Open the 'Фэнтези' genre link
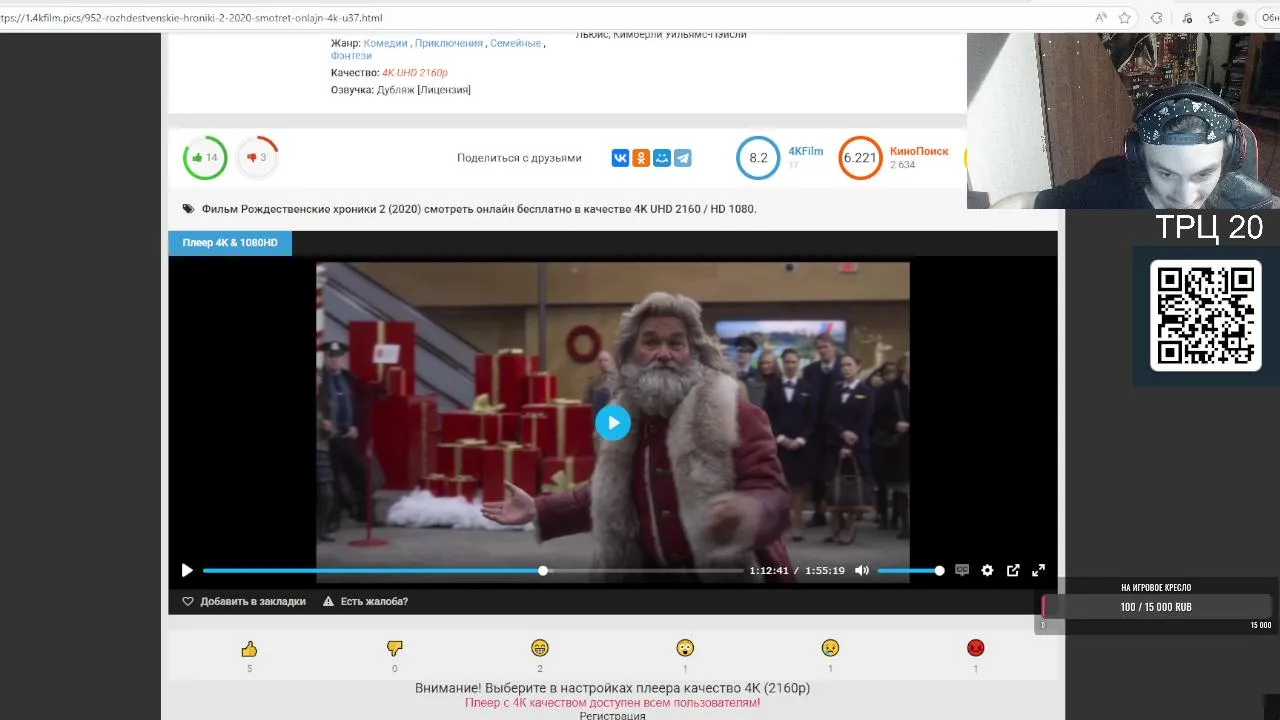Viewport: 1280px width, 720px height. pyautogui.click(x=351, y=56)
